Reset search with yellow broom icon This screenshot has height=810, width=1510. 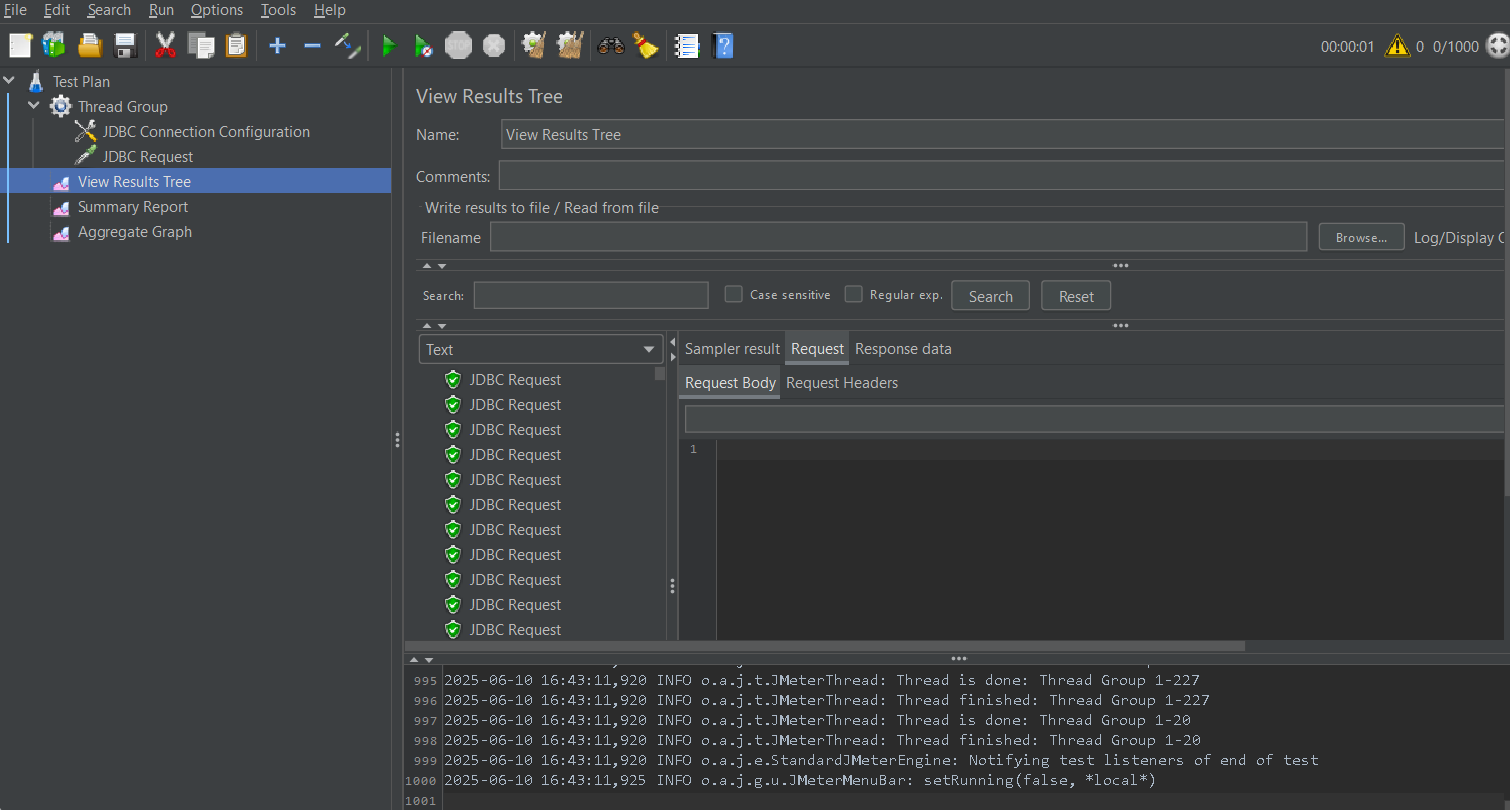click(645, 45)
